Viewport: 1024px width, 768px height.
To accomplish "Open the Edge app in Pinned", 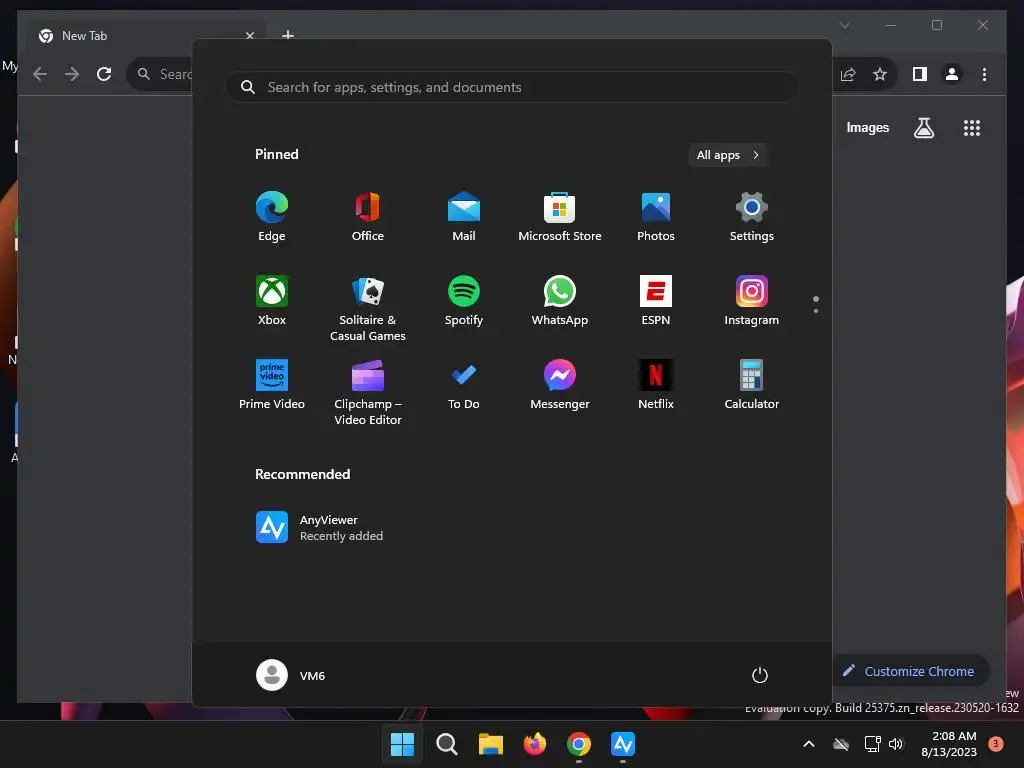I will [x=272, y=217].
